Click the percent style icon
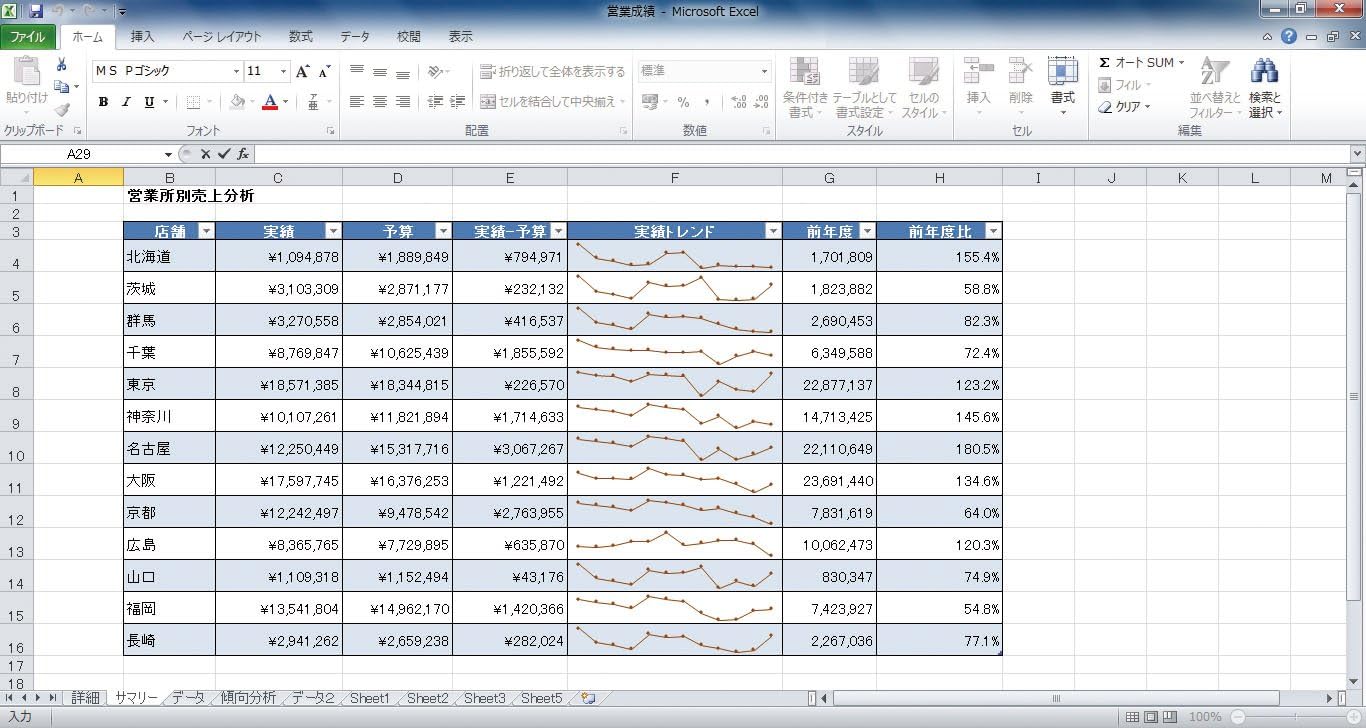Viewport: 1366px width, 728px height. click(x=683, y=101)
